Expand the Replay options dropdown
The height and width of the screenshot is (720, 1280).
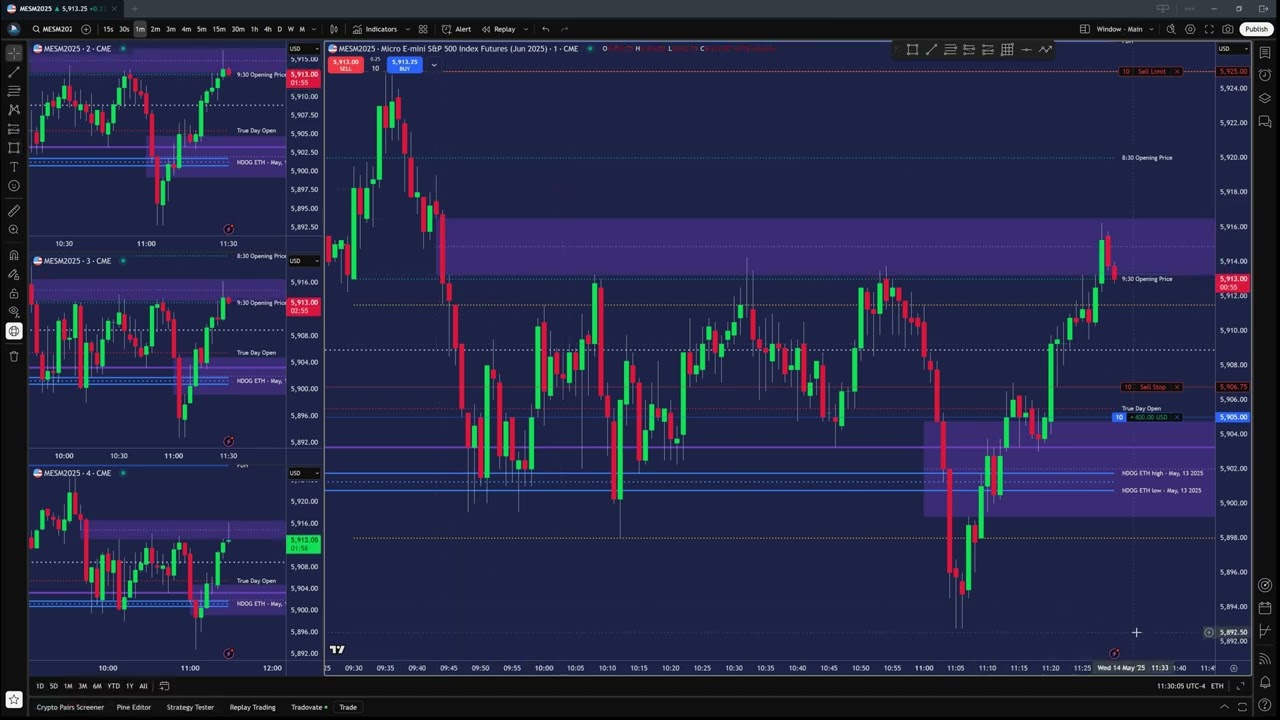pos(526,29)
